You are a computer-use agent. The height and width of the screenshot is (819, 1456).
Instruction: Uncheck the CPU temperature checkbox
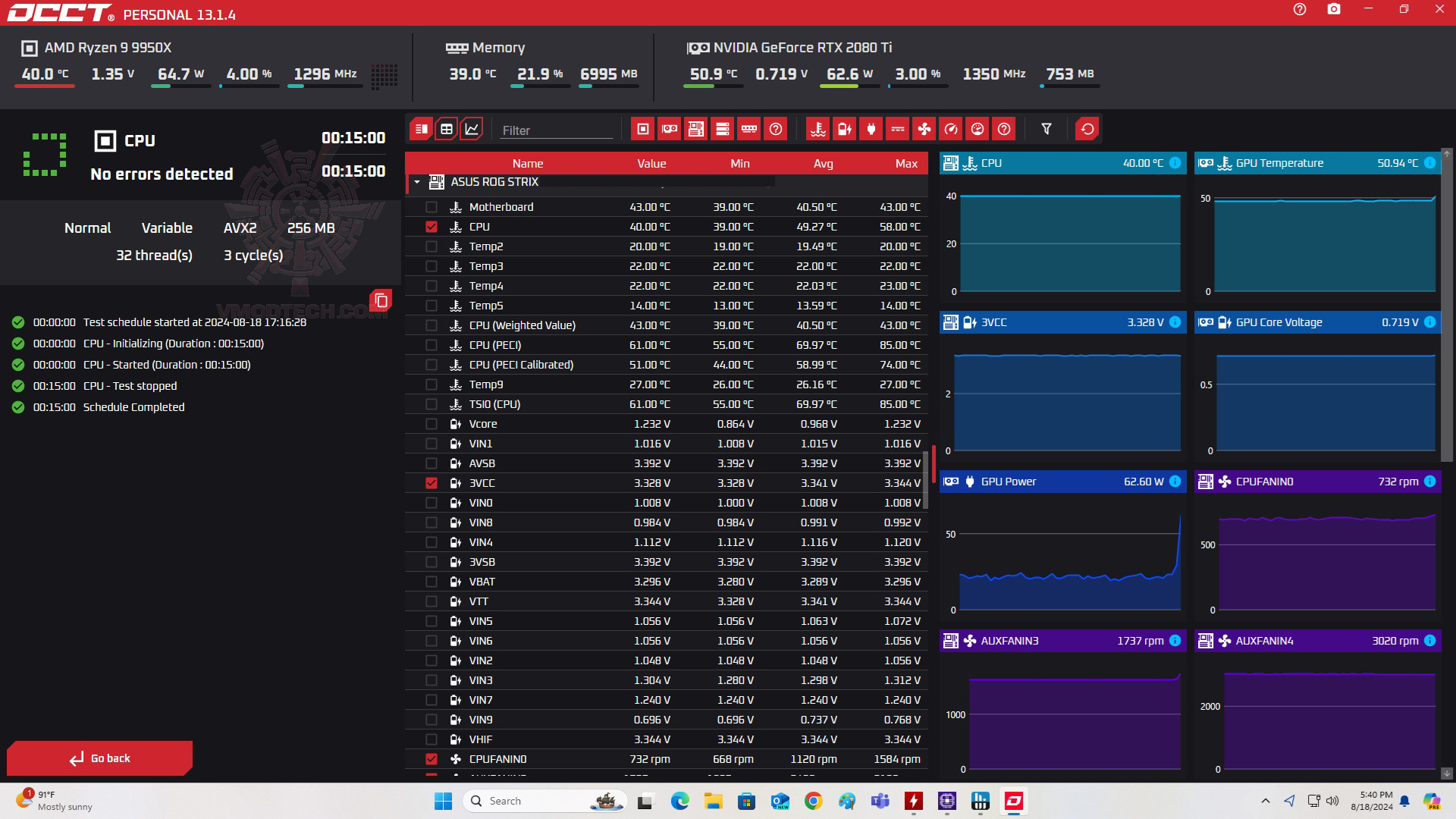pyautogui.click(x=431, y=227)
